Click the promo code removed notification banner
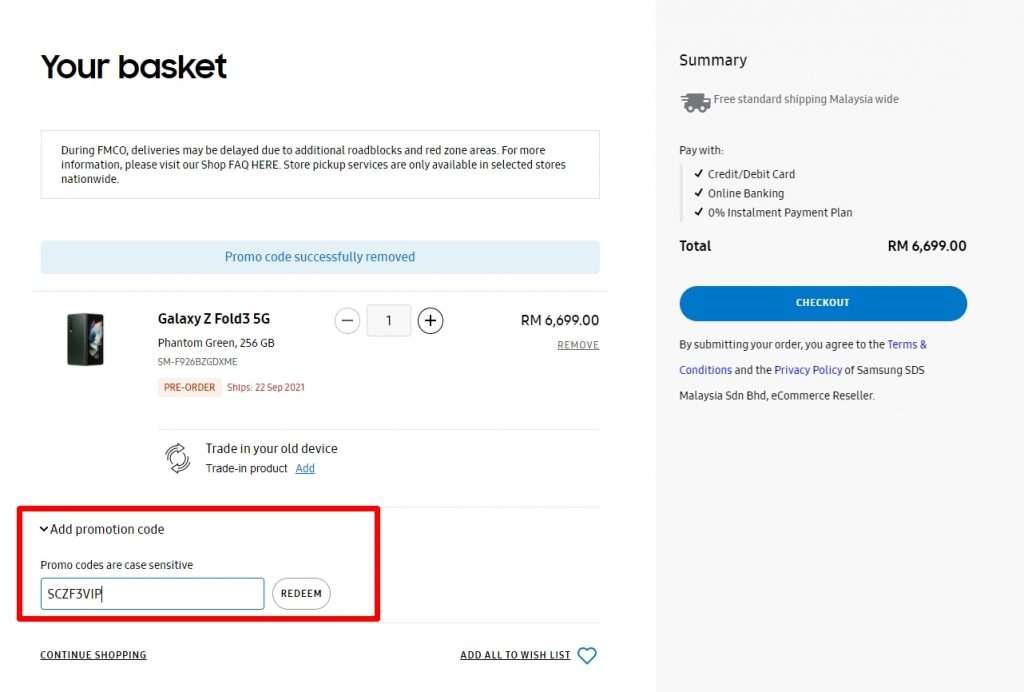The height and width of the screenshot is (692, 1024). click(x=320, y=257)
